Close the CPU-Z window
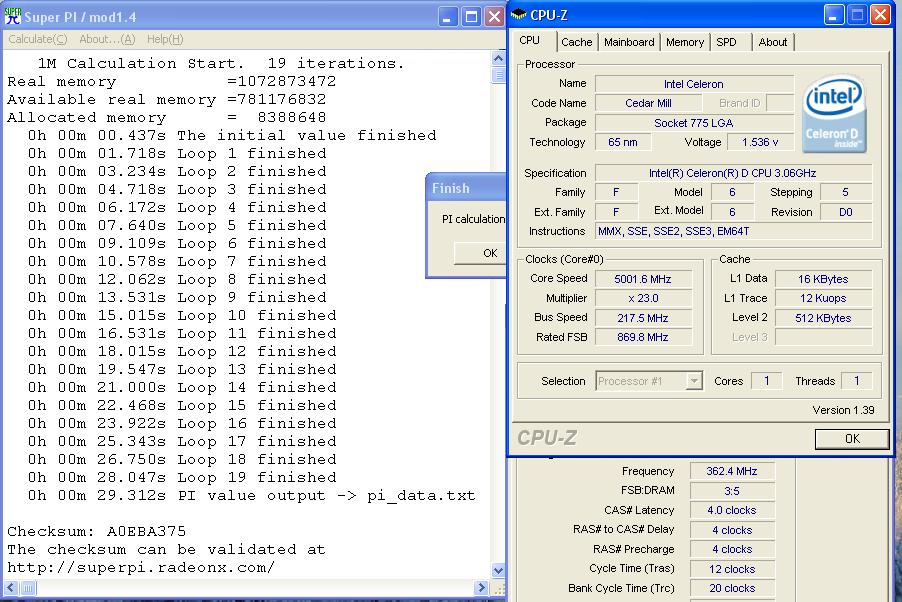 tap(880, 14)
